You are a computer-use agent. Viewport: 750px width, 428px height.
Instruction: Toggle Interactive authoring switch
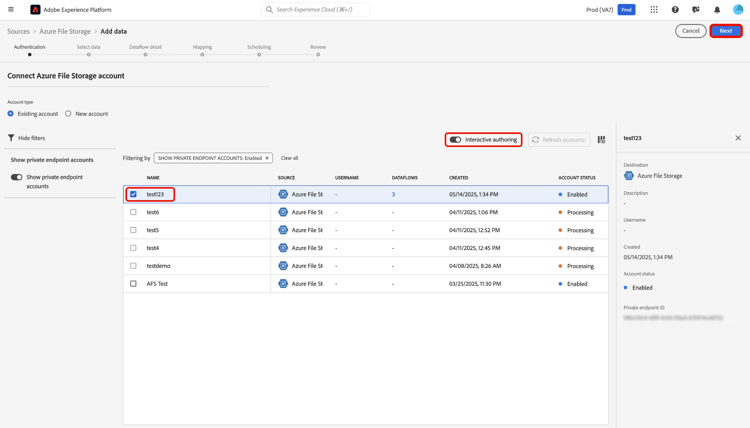[x=456, y=140]
